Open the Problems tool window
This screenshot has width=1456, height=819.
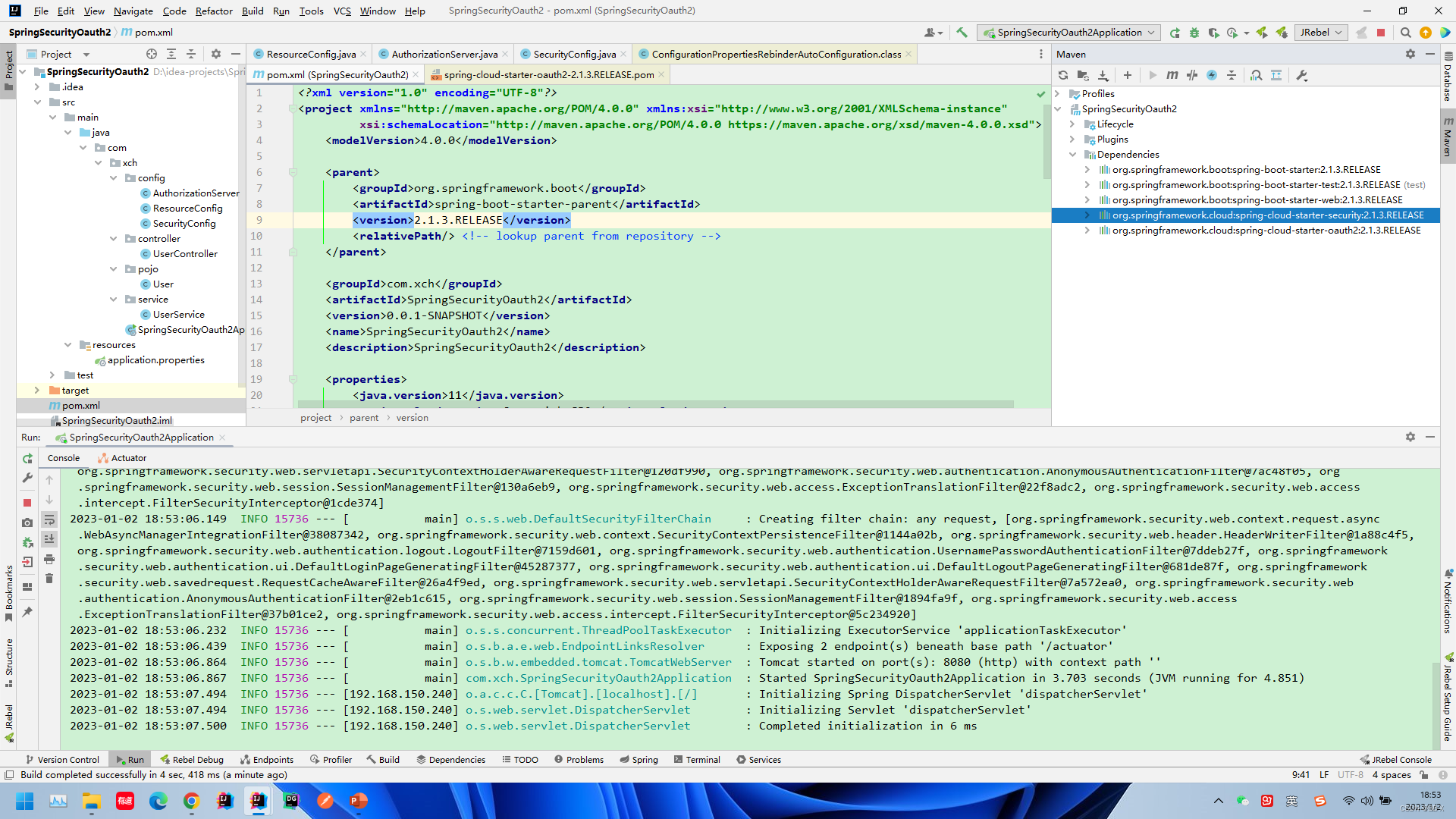tap(579, 760)
